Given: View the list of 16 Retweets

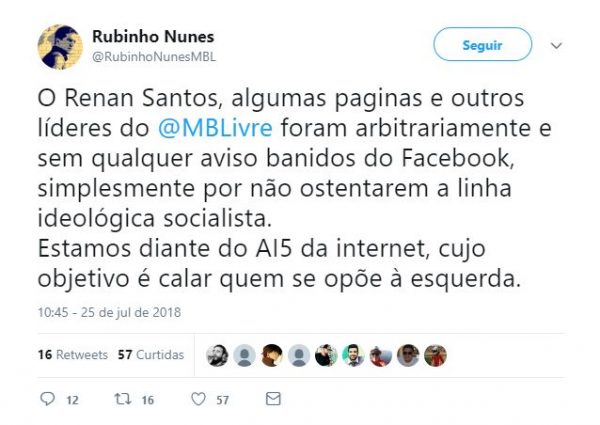Looking at the screenshot, I should coord(73,355).
